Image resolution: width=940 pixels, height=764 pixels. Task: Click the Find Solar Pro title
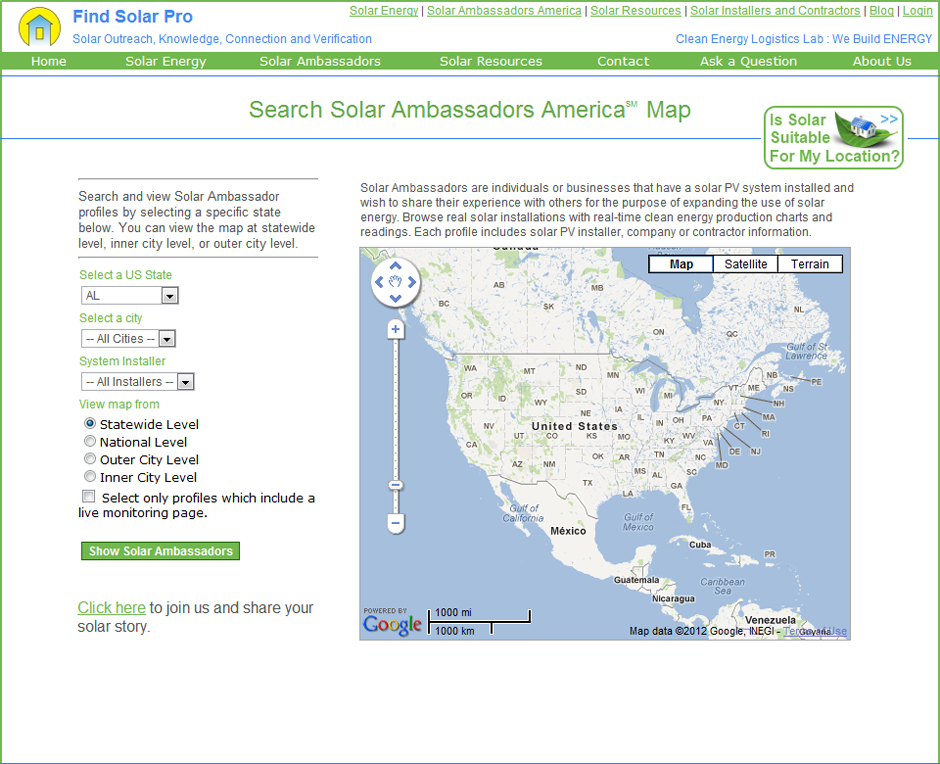pyautogui.click(x=132, y=17)
